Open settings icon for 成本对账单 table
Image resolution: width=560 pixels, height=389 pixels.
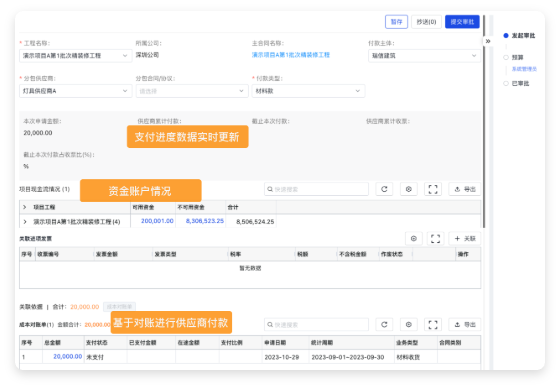409,324
